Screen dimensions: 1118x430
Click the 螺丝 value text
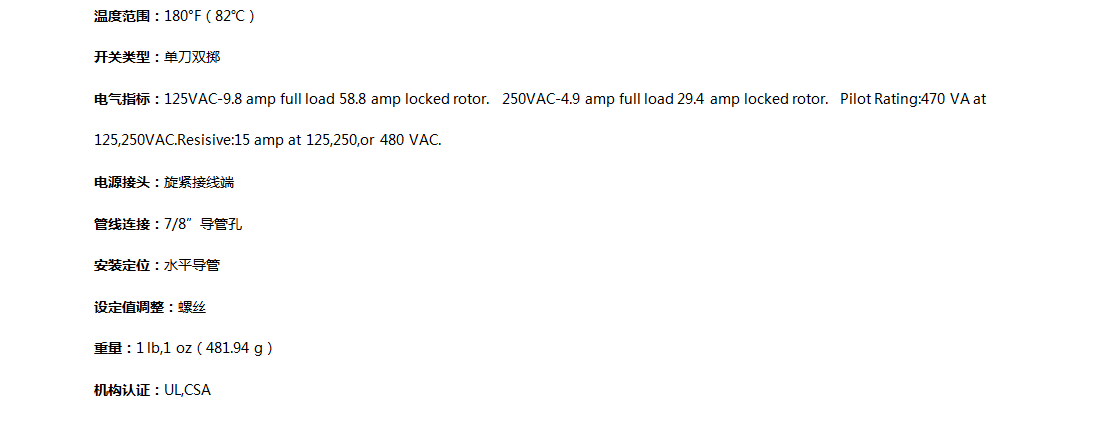pos(192,307)
